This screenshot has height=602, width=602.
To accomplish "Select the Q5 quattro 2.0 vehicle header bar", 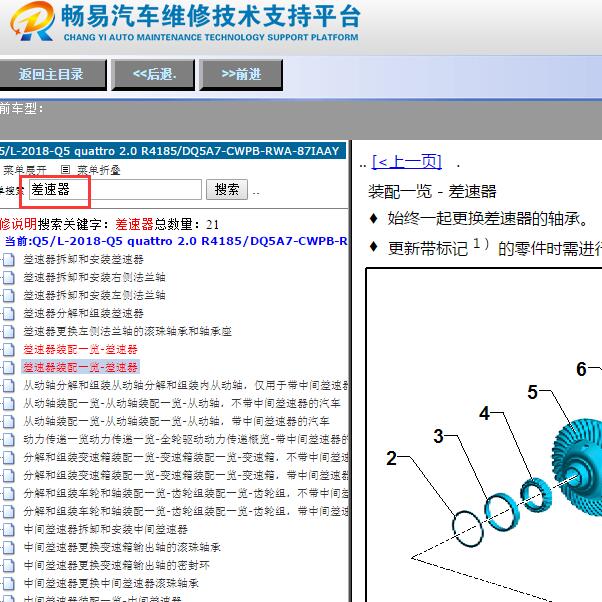I will pyautogui.click(x=173, y=150).
